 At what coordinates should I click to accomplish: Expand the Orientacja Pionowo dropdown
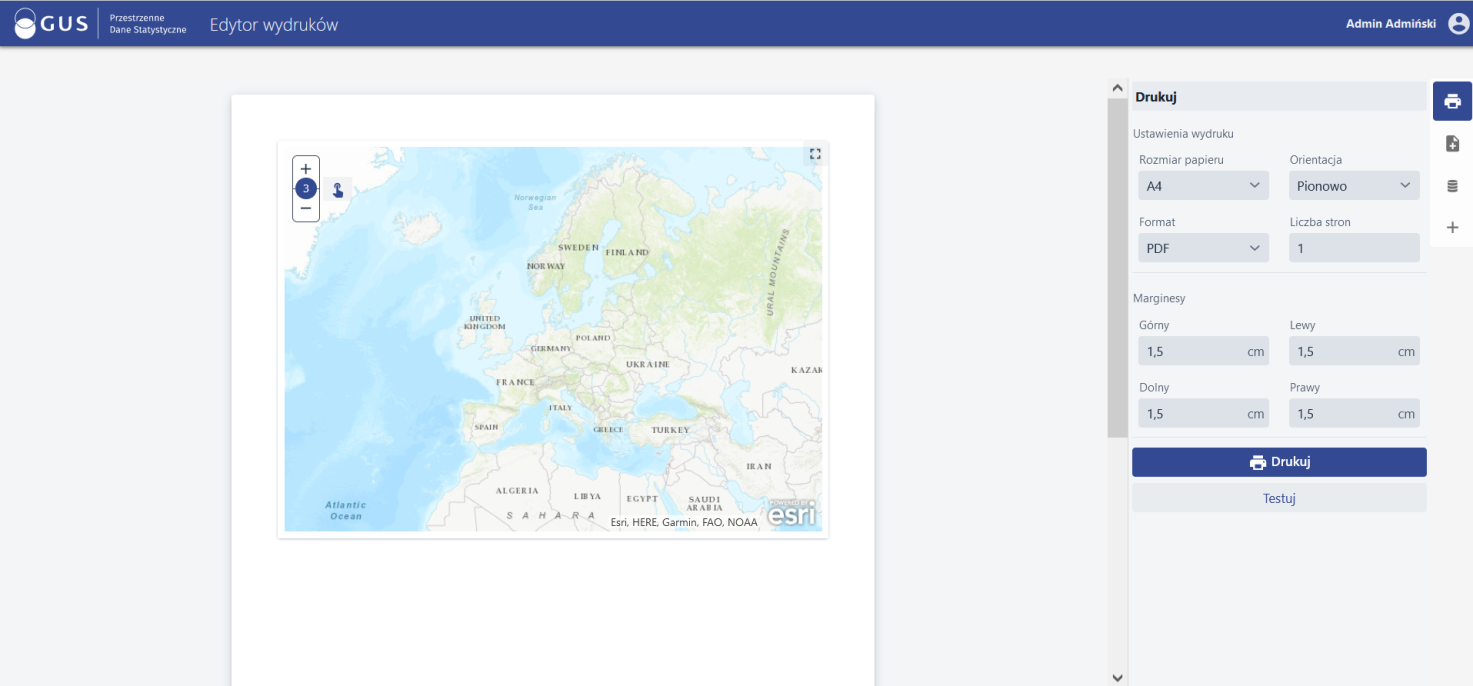coord(1354,186)
